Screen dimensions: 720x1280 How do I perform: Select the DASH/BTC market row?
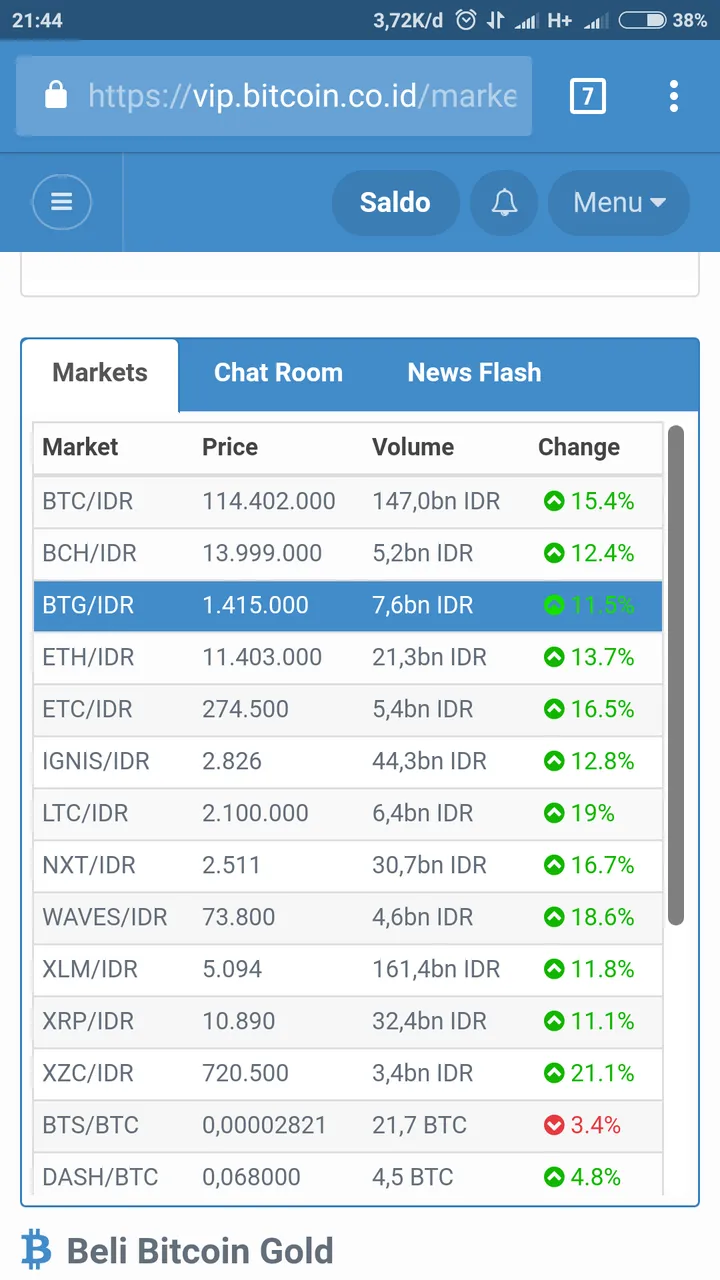(x=348, y=1175)
